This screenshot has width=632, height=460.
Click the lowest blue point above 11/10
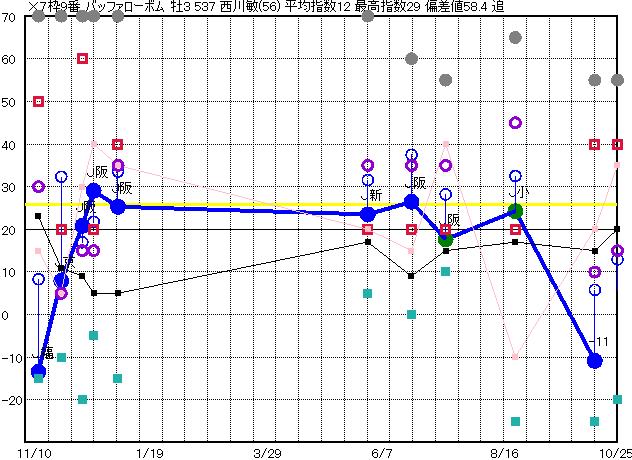(38, 372)
